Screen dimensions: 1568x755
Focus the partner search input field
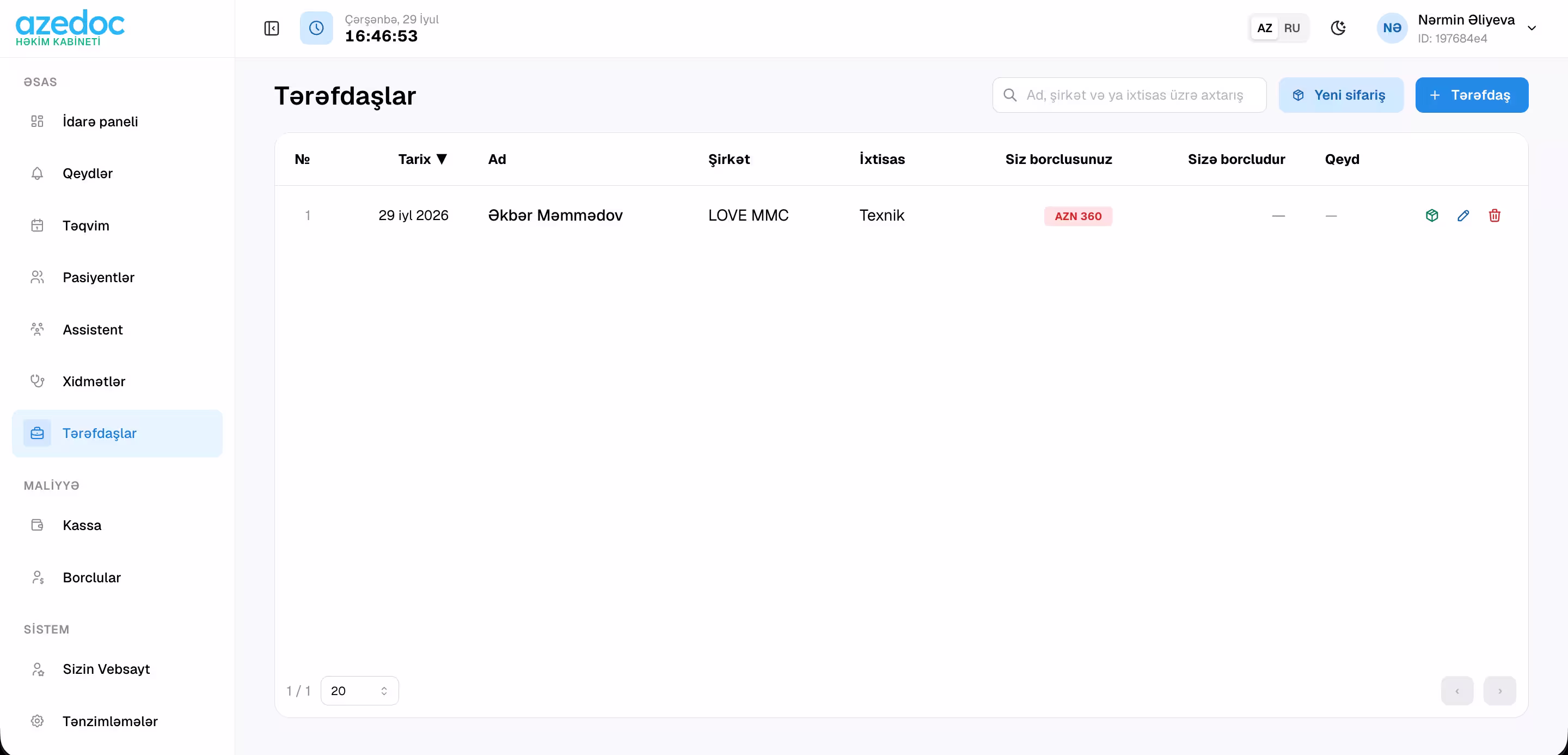click(1129, 95)
